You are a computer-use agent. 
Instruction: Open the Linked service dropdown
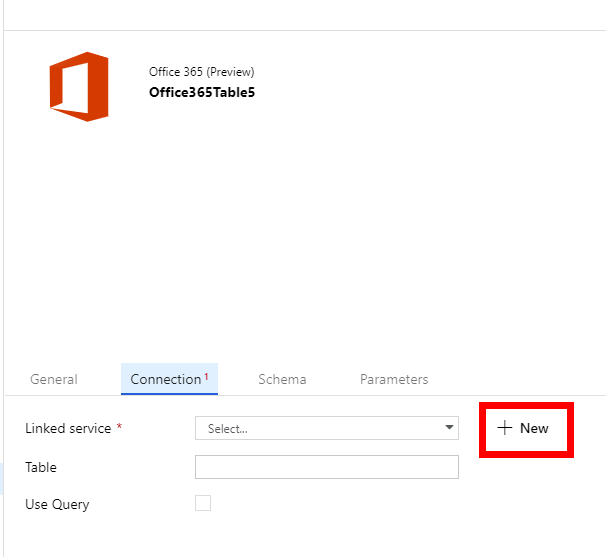(326, 429)
